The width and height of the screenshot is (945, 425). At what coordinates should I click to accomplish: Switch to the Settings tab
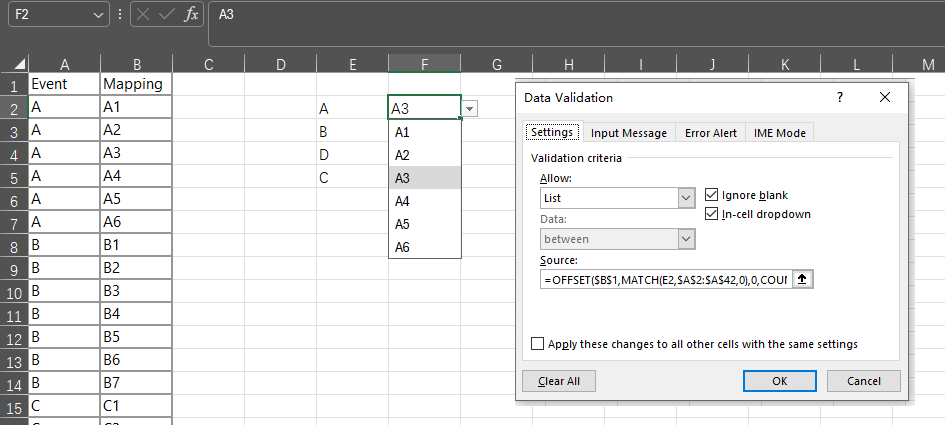click(x=551, y=133)
